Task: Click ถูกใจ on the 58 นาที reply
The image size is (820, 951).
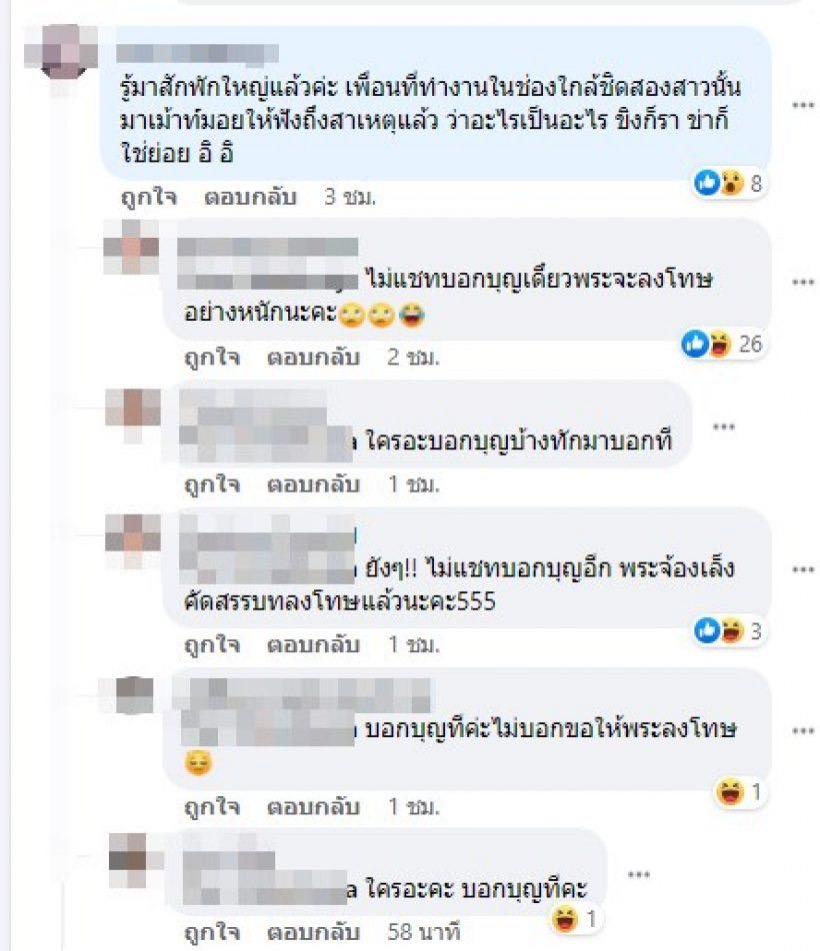Action: tap(212, 932)
